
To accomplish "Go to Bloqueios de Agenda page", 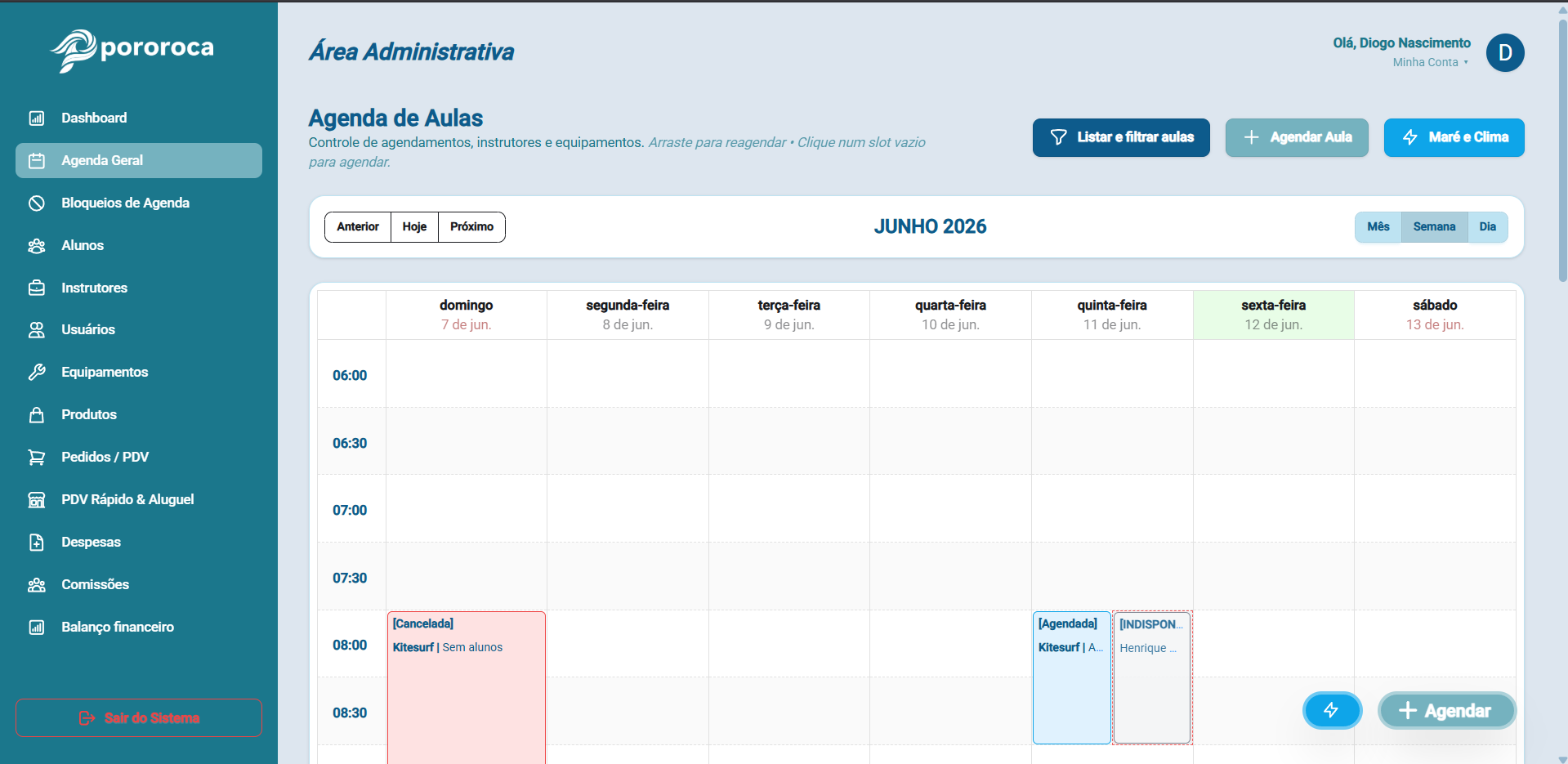I will (139, 203).
